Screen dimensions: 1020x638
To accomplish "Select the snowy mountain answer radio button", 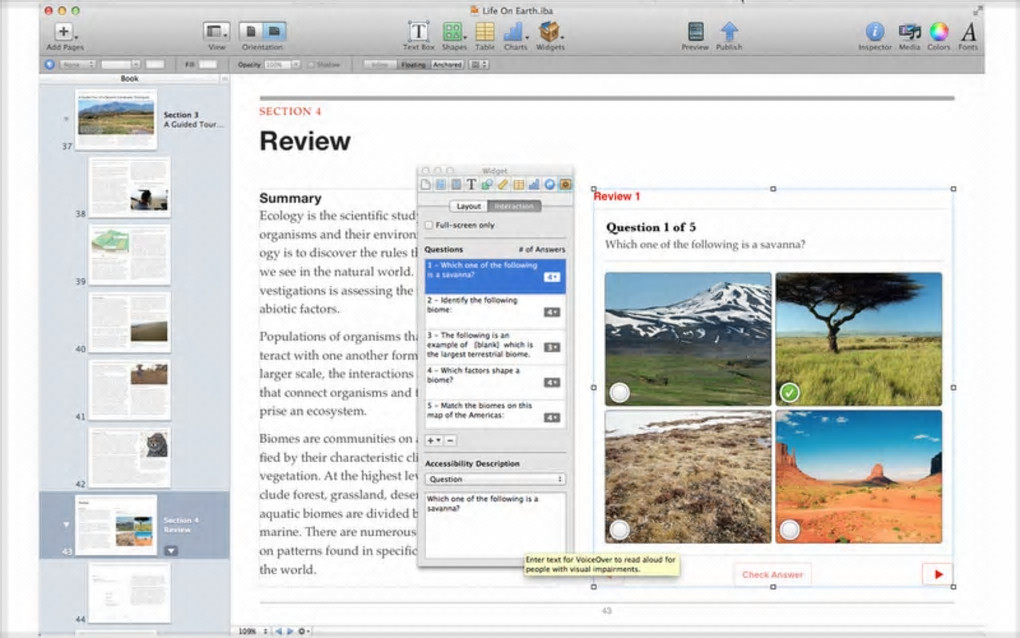I will (620, 393).
